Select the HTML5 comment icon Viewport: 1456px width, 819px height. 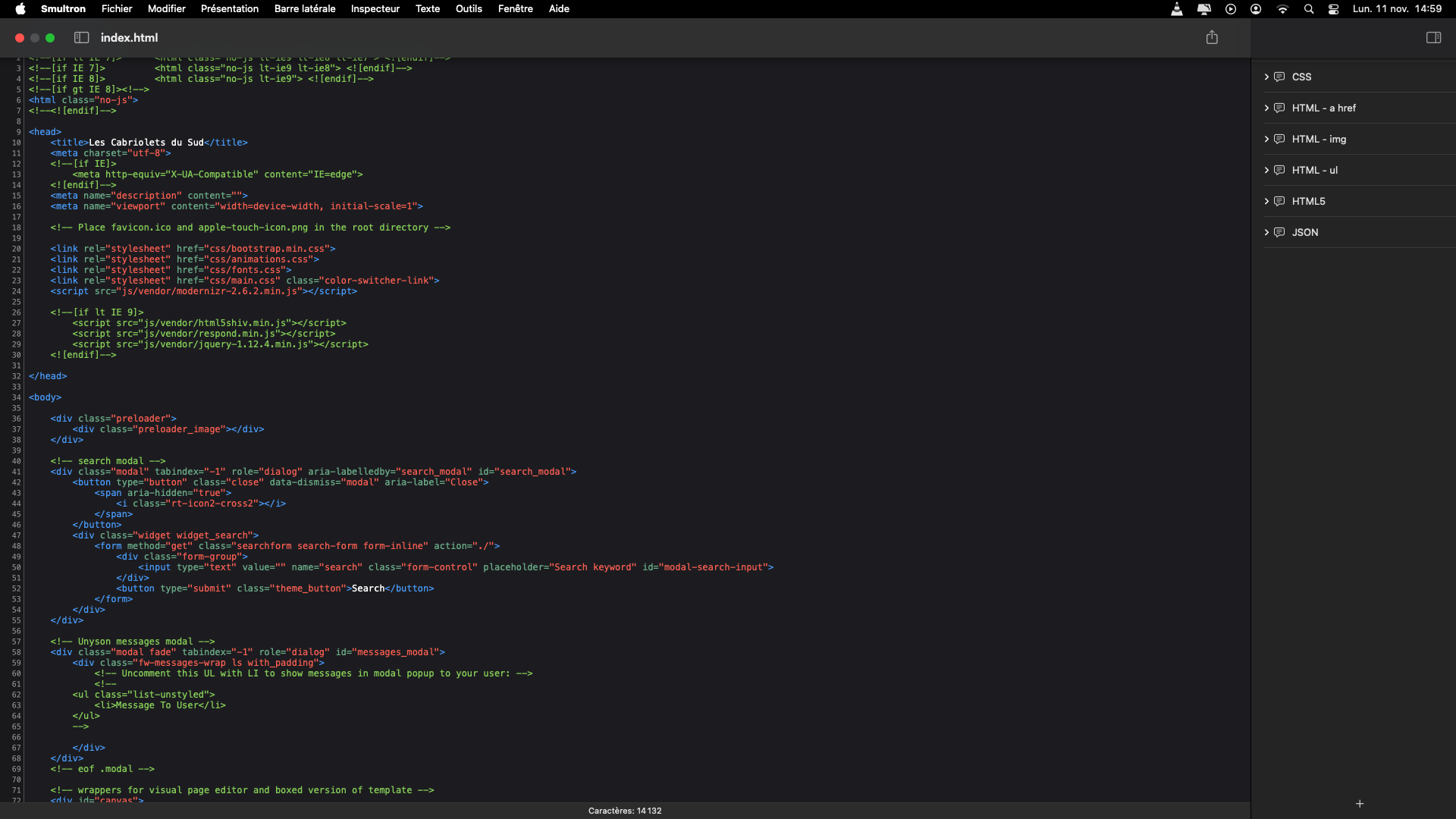[1279, 201]
